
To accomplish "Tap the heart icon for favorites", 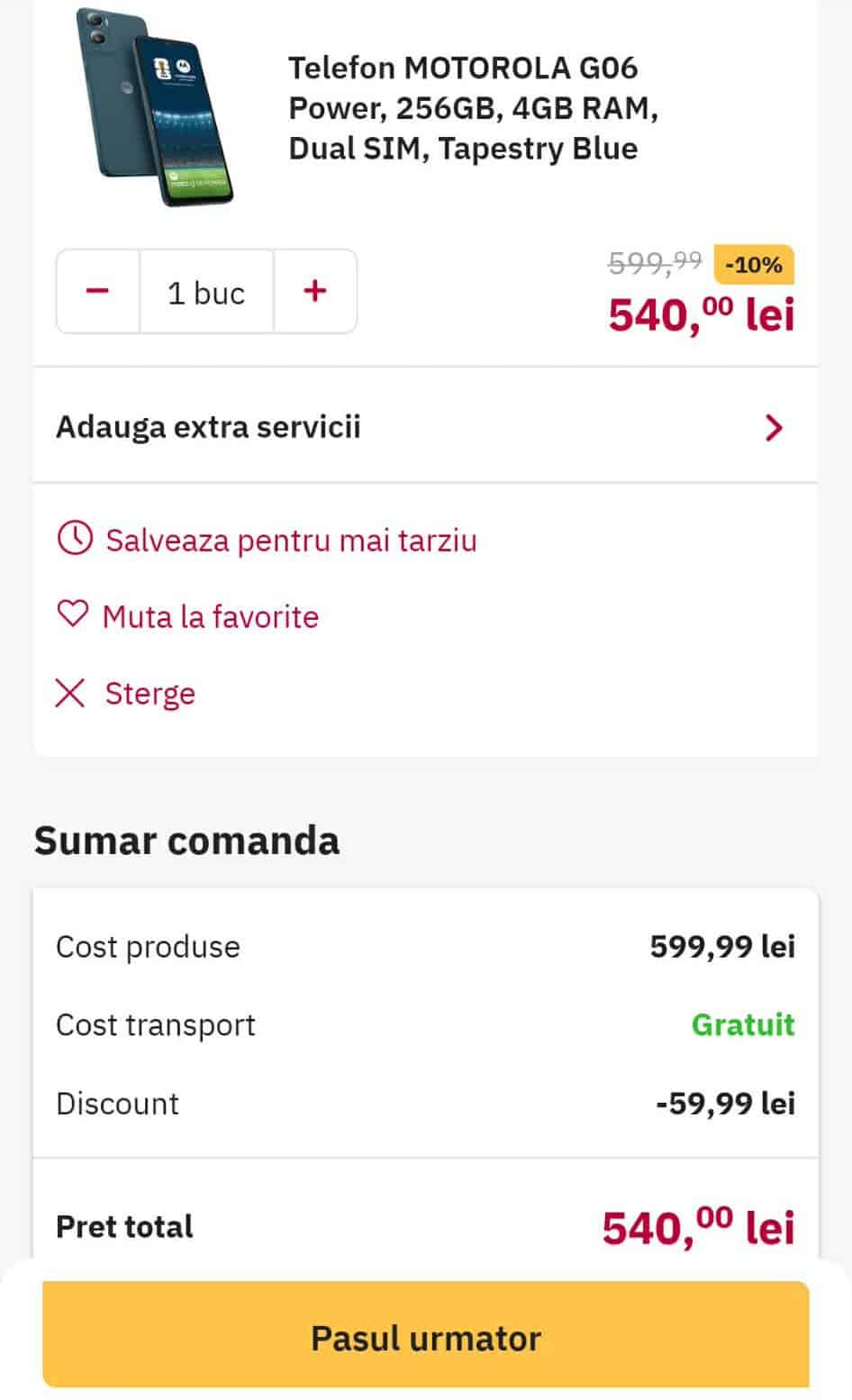I will [x=73, y=614].
